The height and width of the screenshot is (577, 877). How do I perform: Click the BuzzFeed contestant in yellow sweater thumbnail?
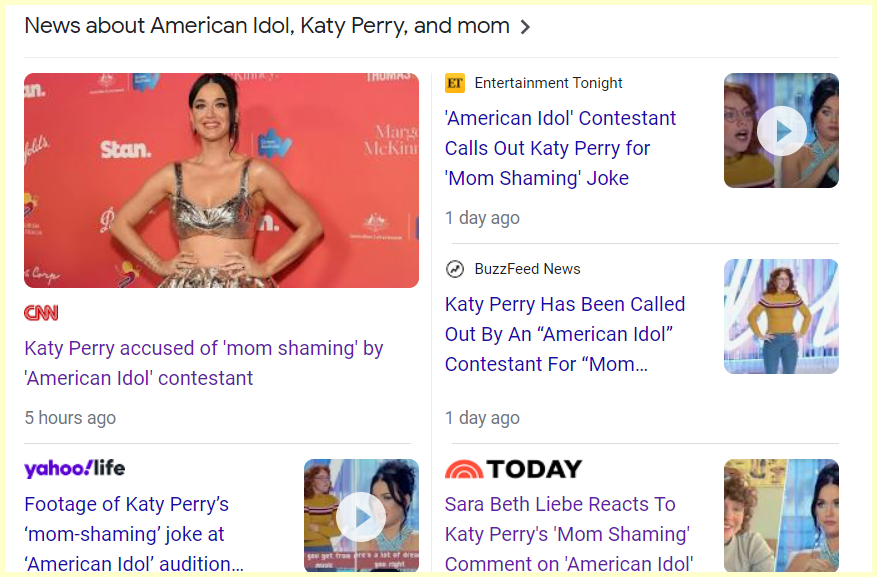(781, 316)
